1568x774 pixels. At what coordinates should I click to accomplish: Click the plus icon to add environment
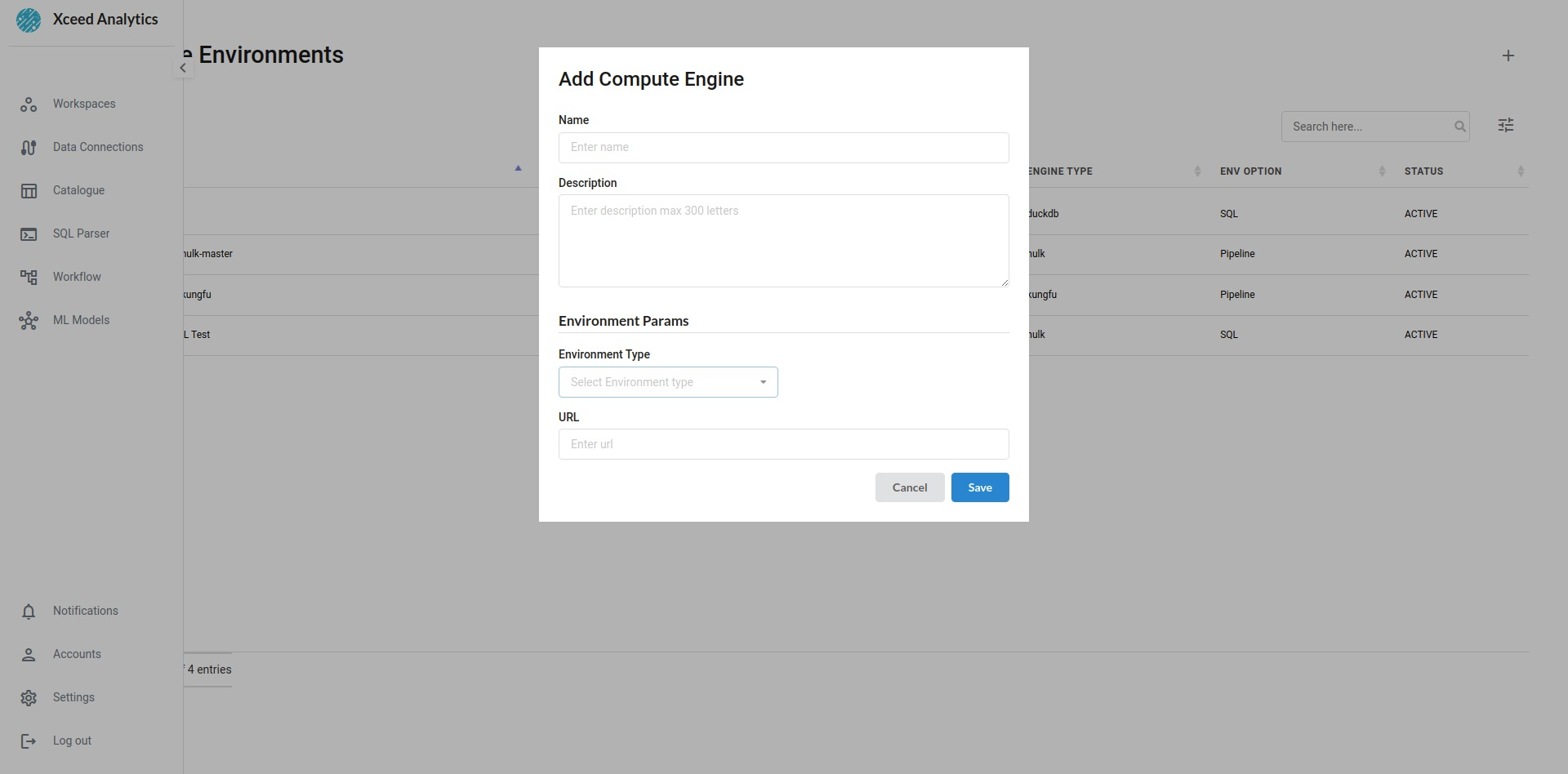(x=1508, y=56)
